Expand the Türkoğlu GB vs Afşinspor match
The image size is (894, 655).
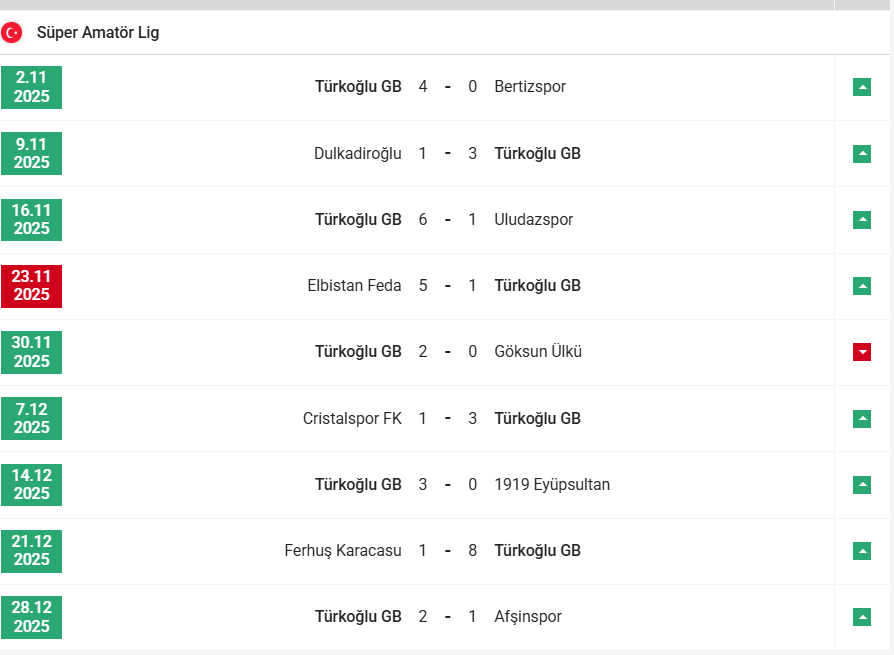point(862,617)
